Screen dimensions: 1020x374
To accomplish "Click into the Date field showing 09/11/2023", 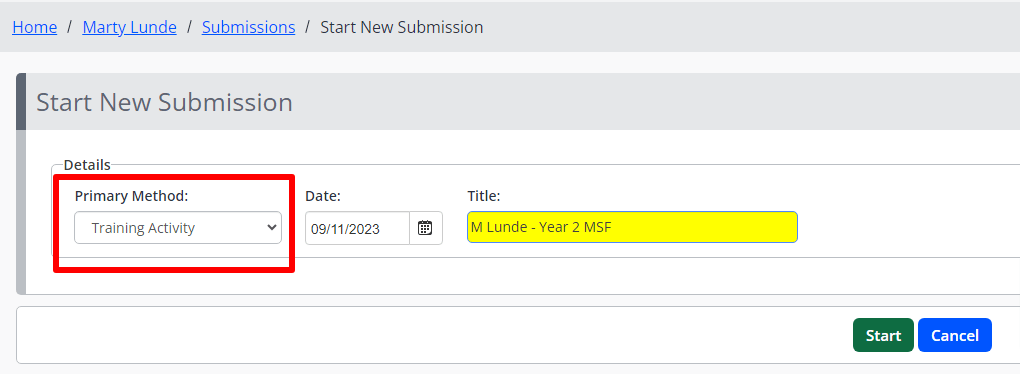I will click(357, 228).
